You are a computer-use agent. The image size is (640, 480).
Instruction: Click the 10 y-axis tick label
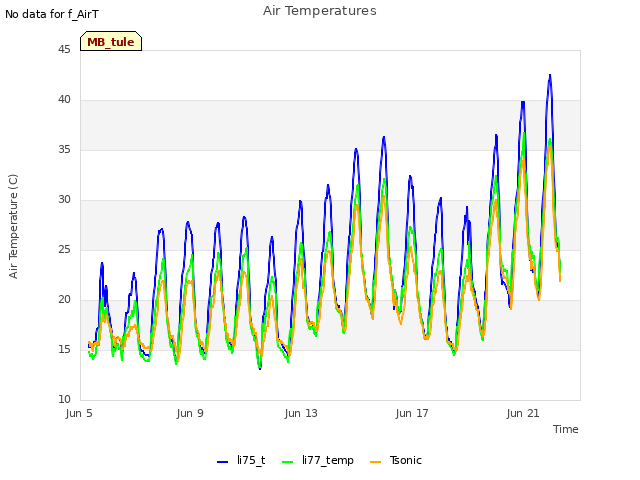click(64, 400)
